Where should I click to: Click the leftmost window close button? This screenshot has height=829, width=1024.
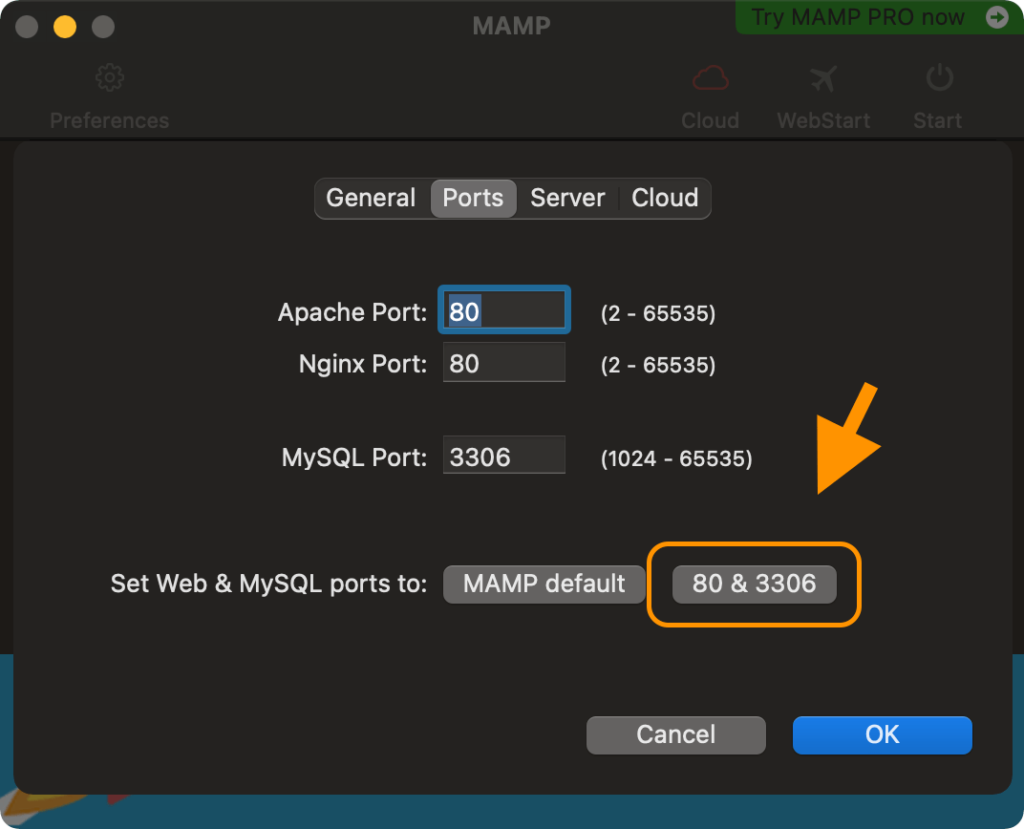27,26
